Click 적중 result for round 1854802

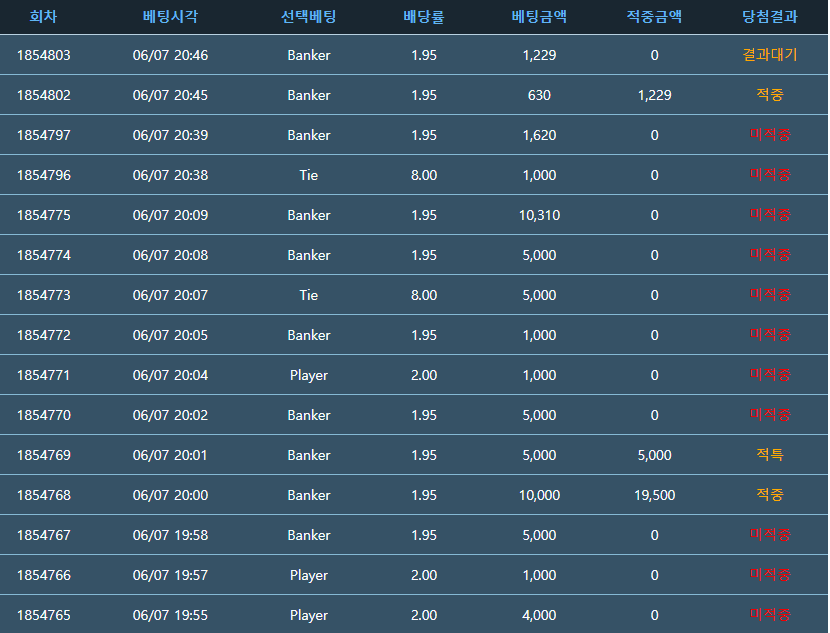(x=770, y=95)
